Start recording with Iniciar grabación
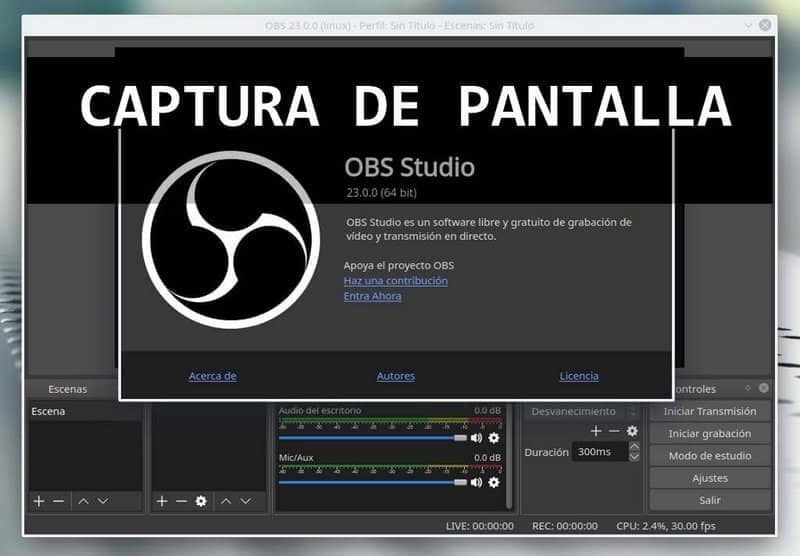The image size is (800, 556). point(709,434)
